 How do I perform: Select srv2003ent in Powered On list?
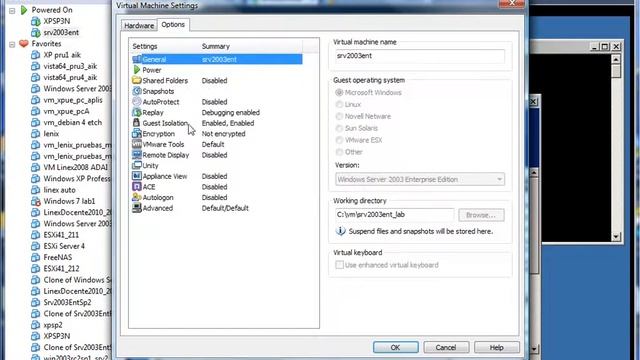coord(61,32)
